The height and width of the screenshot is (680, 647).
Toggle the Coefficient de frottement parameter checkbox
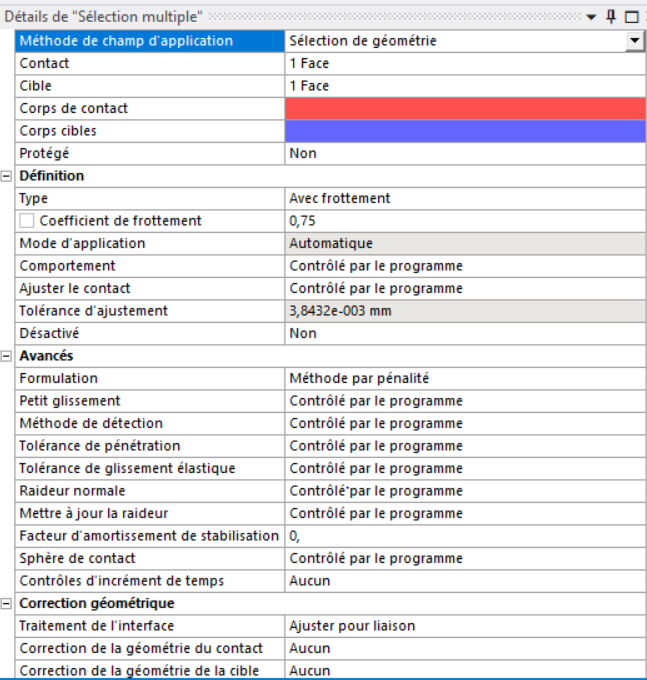click(x=26, y=221)
